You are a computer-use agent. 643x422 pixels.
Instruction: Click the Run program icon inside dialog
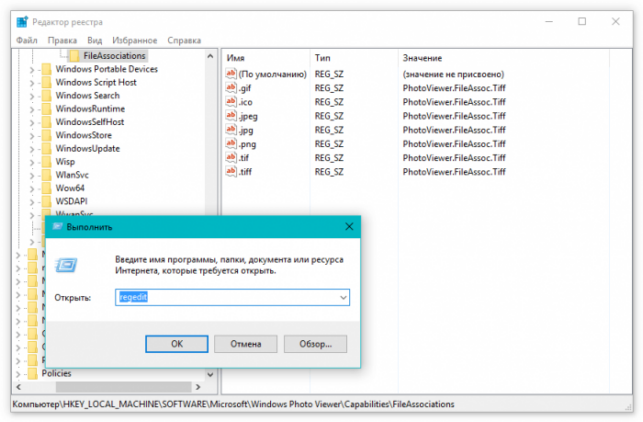coord(66,265)
